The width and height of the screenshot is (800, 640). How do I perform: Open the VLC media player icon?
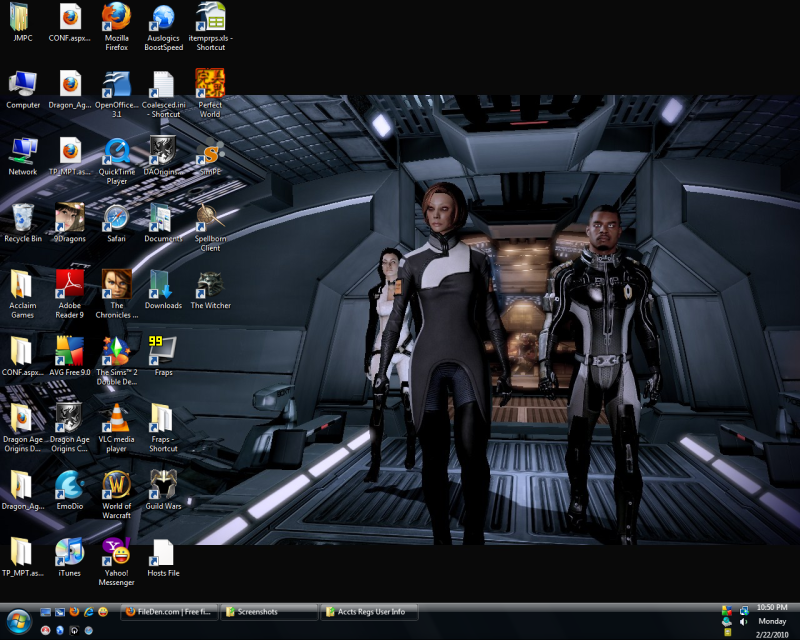pyautogui.click(x=117, y=418)
